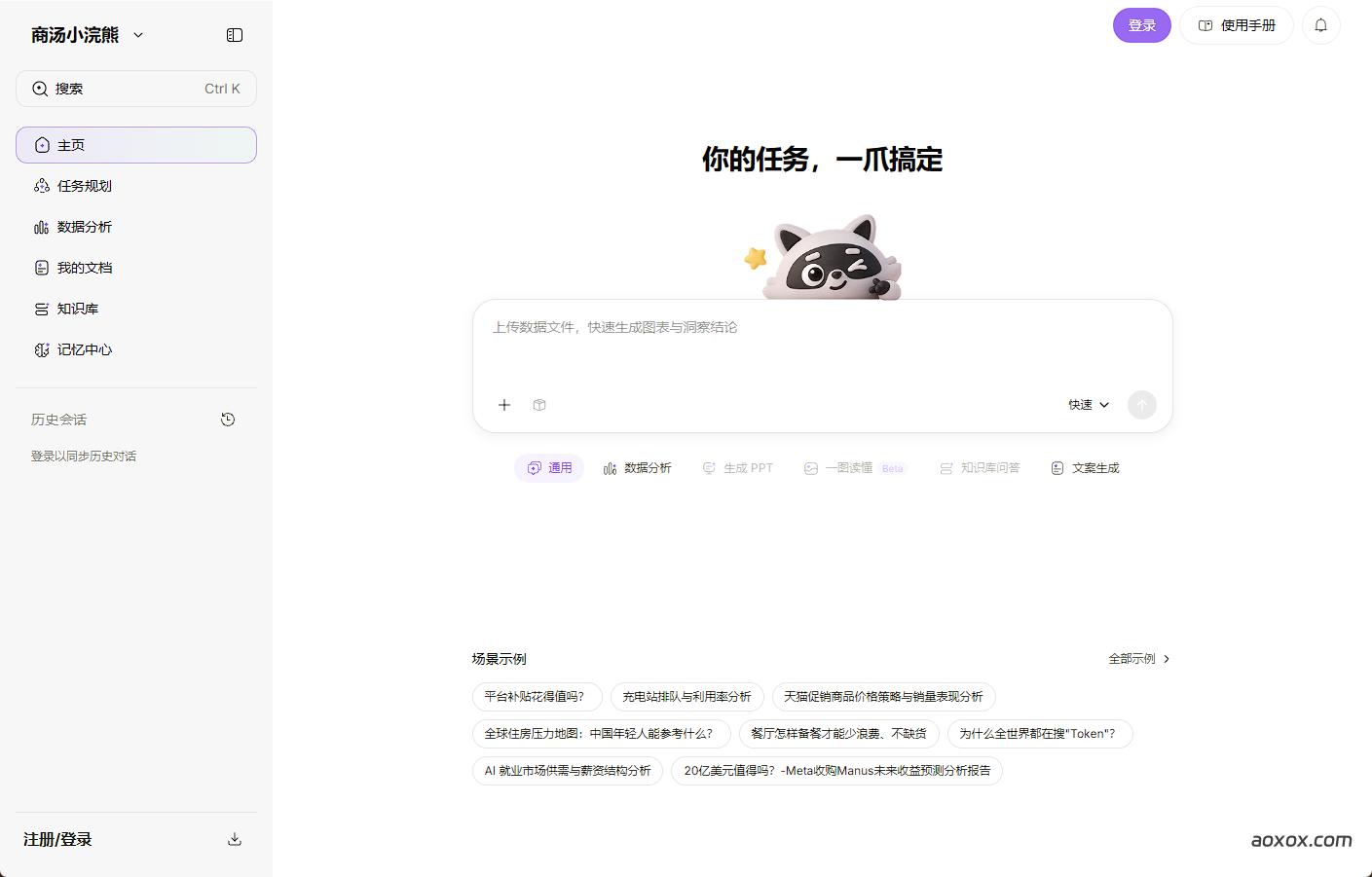
Task: Expand the 快速 mode dropdown
Action: tap(1089, 405)
